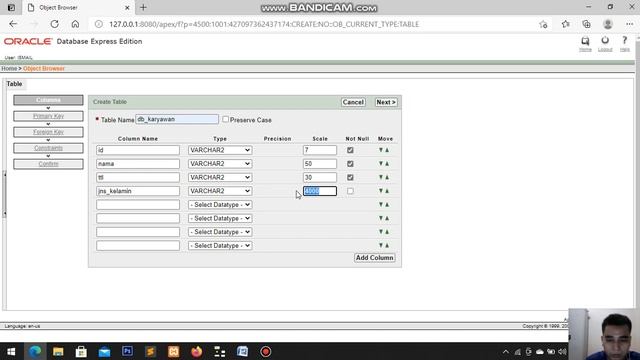
Task: Click the id column name field
Action: 138,150
